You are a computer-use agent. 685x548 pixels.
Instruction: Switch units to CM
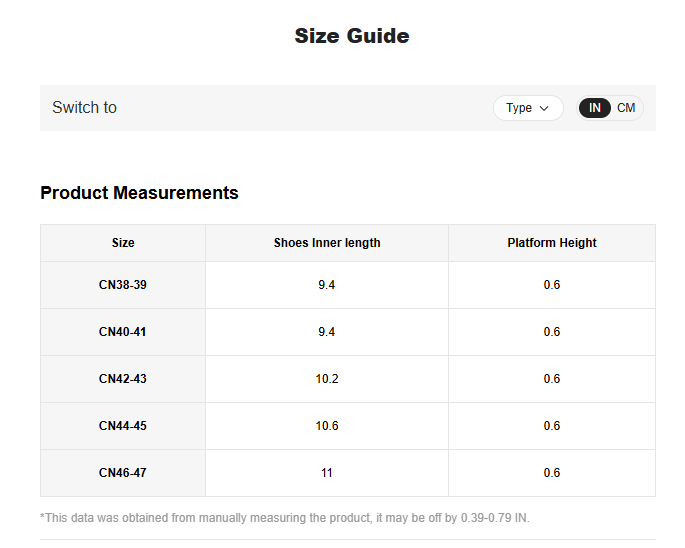click(x=626, y=108)
